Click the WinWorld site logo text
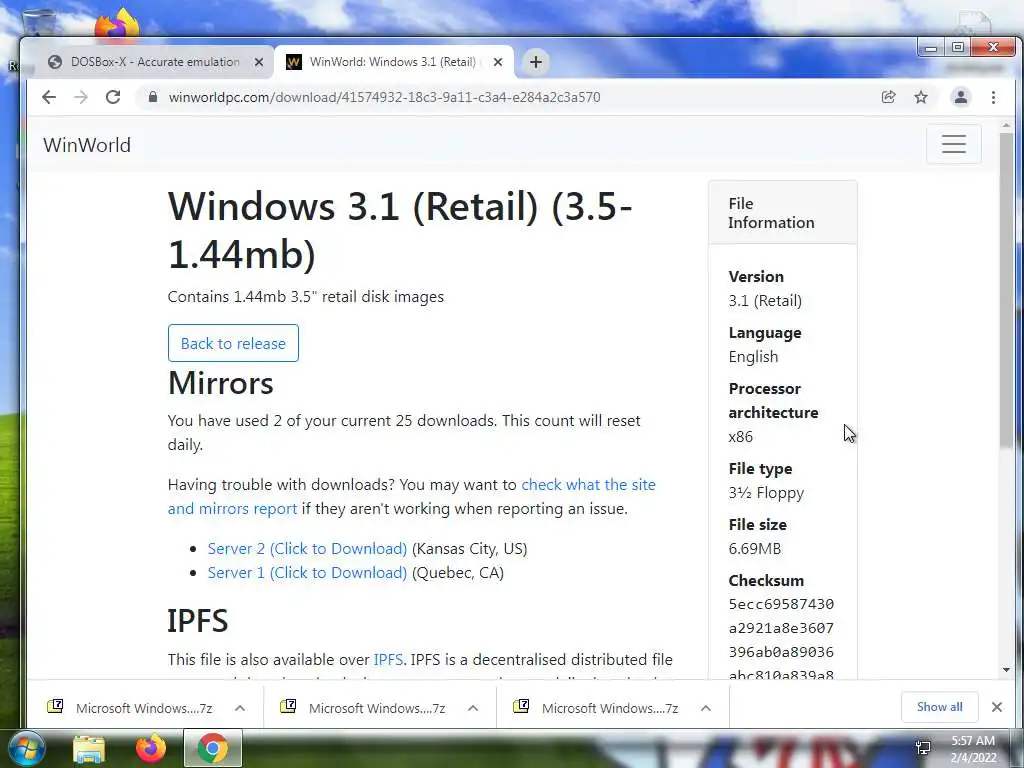Viewport: 1024px width, 768px height. pos(87,145)
